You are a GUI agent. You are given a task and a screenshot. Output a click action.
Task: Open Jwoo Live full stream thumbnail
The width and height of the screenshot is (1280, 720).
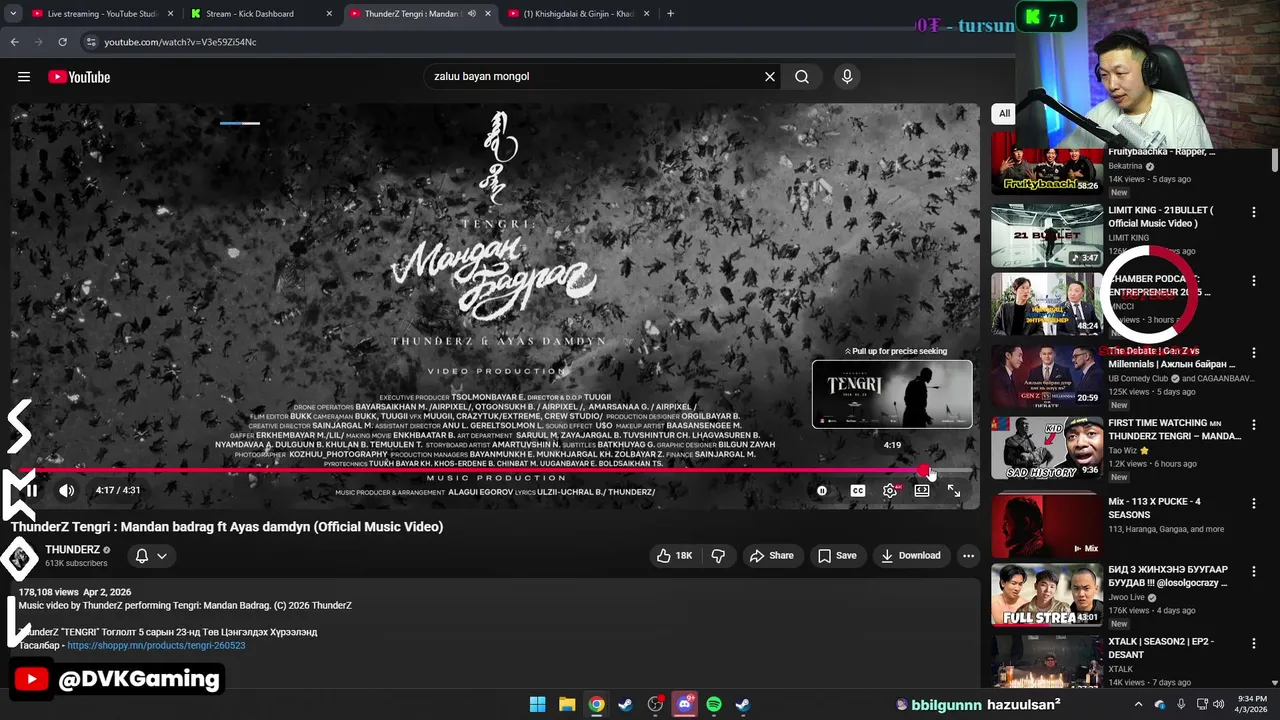click(x=1047, y=594)
